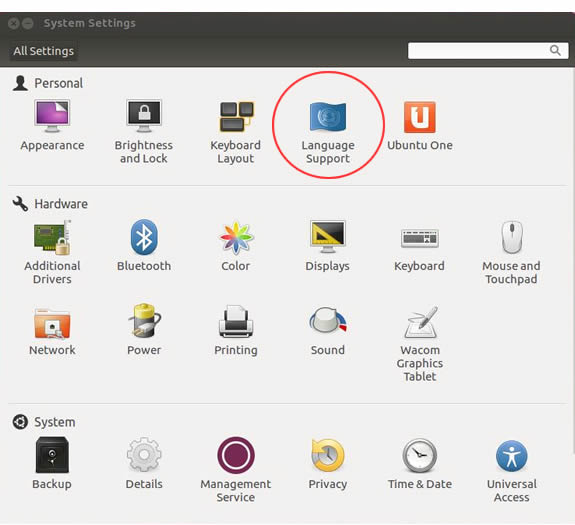Open the Color settings panel
This screenshot has height=525, width=575.
236,245
